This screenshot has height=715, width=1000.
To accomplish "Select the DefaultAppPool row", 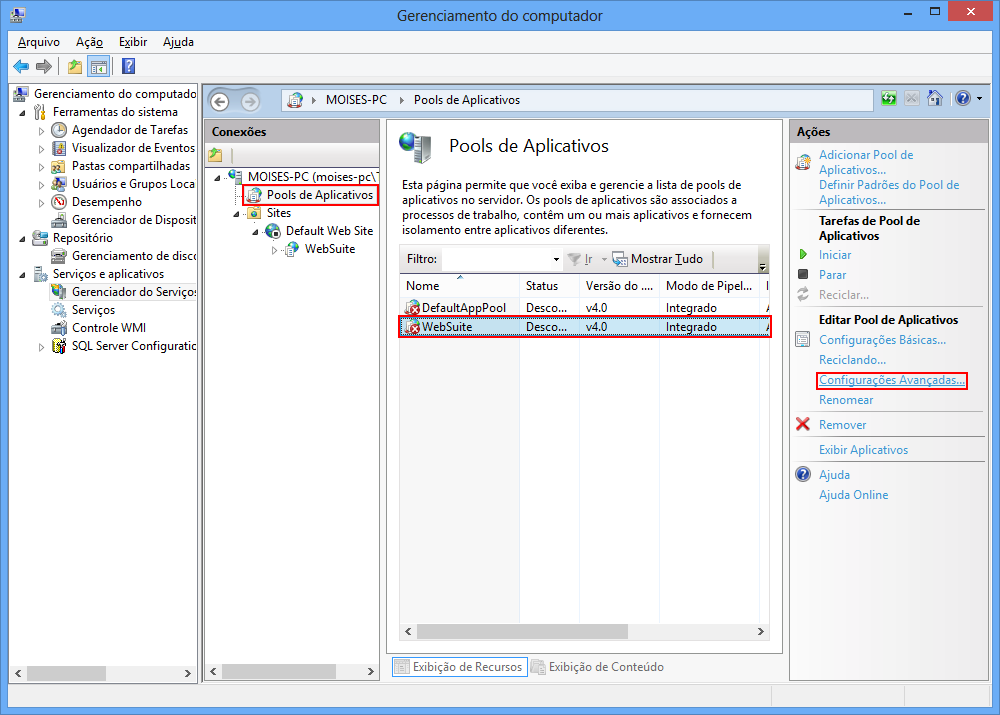I will coord(584,307).
